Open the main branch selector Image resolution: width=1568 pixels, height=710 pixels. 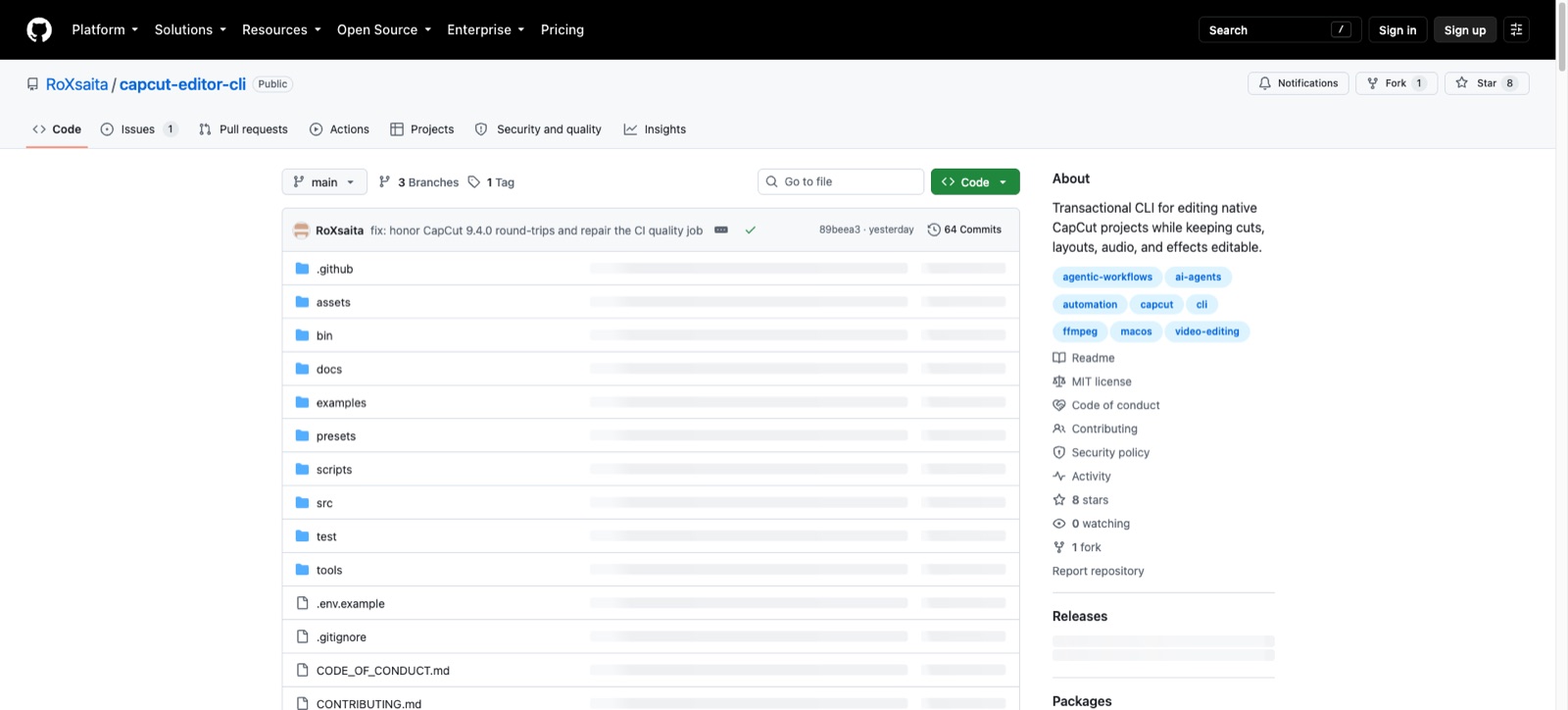coord(324,182)
